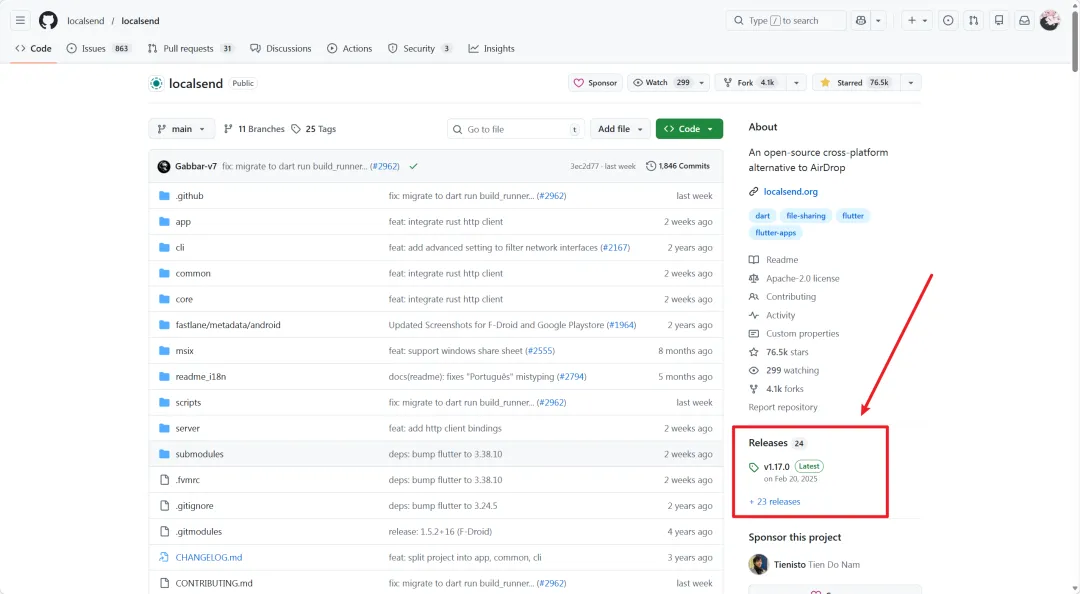Open the common folder icon
Image resolution: width=1080 pixels, height=594 pixels.
coord(164,274)
